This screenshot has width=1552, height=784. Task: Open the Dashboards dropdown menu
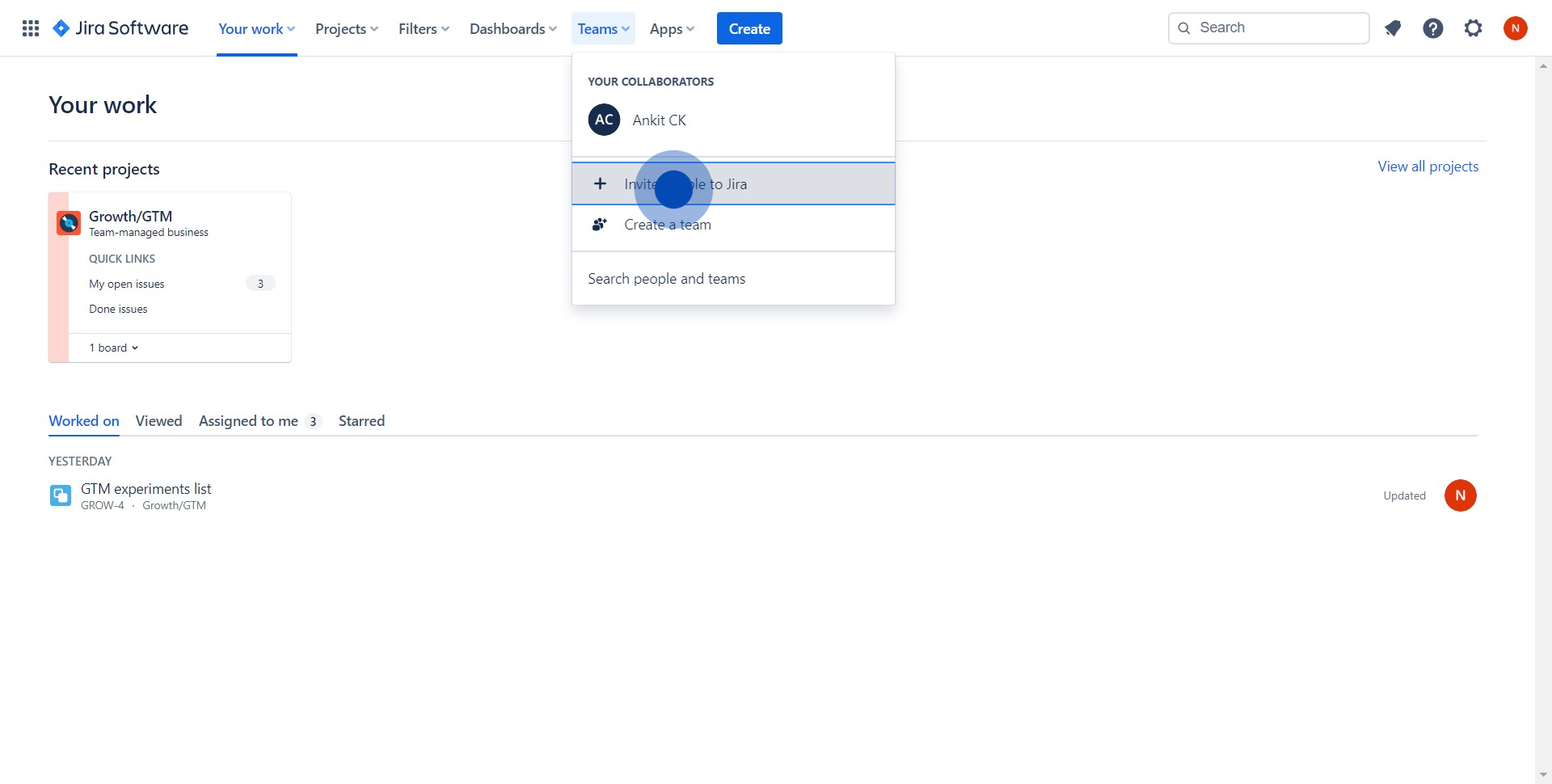512,29
